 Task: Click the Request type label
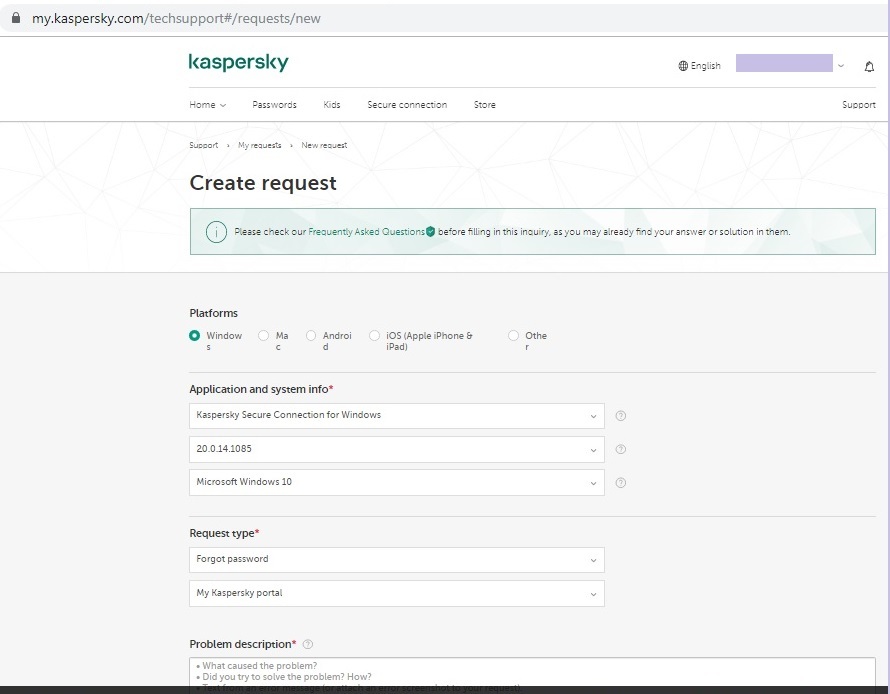[224, 533]
